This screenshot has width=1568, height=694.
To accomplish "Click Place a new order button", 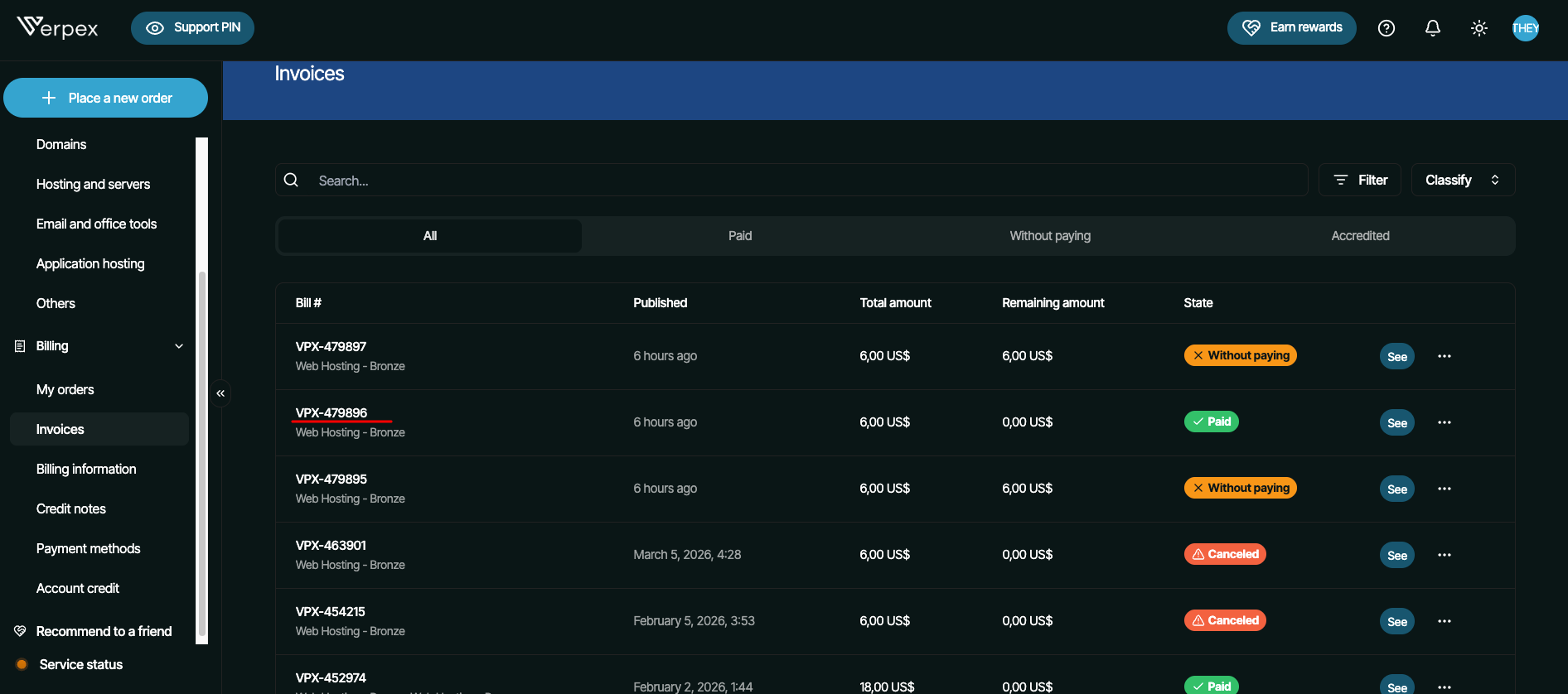I will tap(106, 98).
